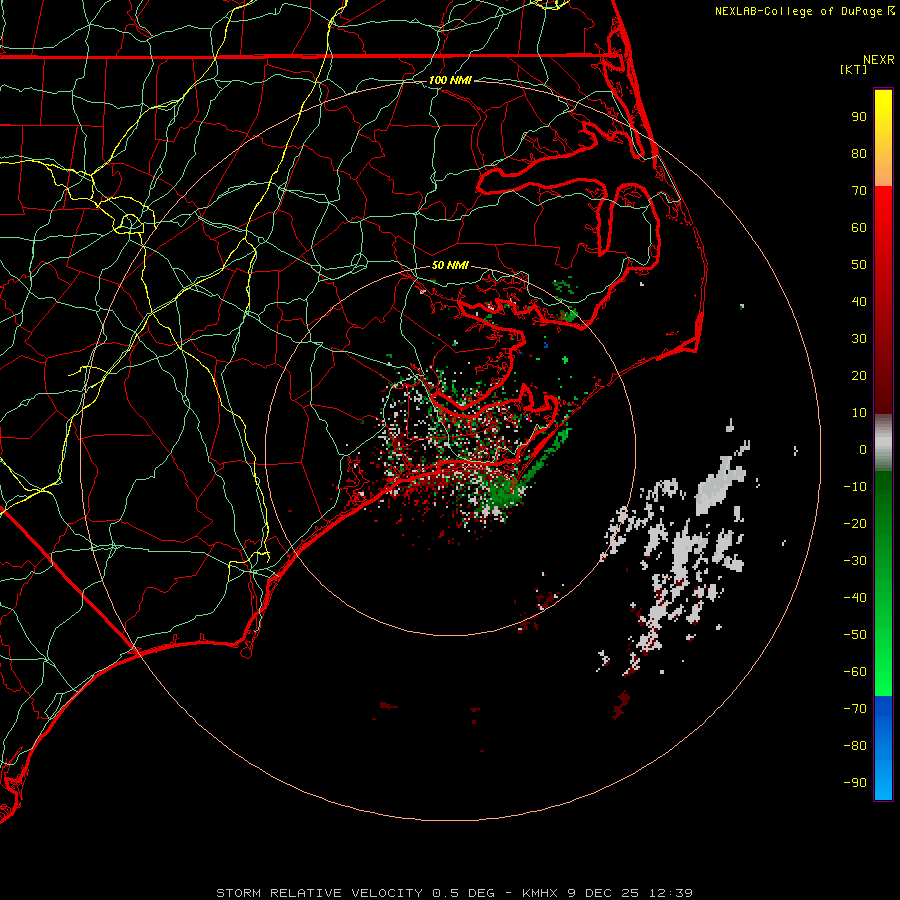Click the 9 DEC 25 date text

coord(603,893)
